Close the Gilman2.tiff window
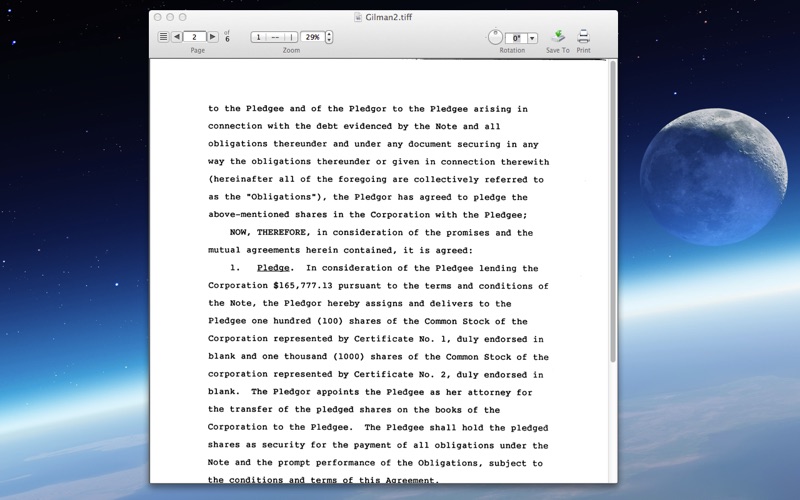This screenshot has height=500, width=800. [x=158, y=17]
